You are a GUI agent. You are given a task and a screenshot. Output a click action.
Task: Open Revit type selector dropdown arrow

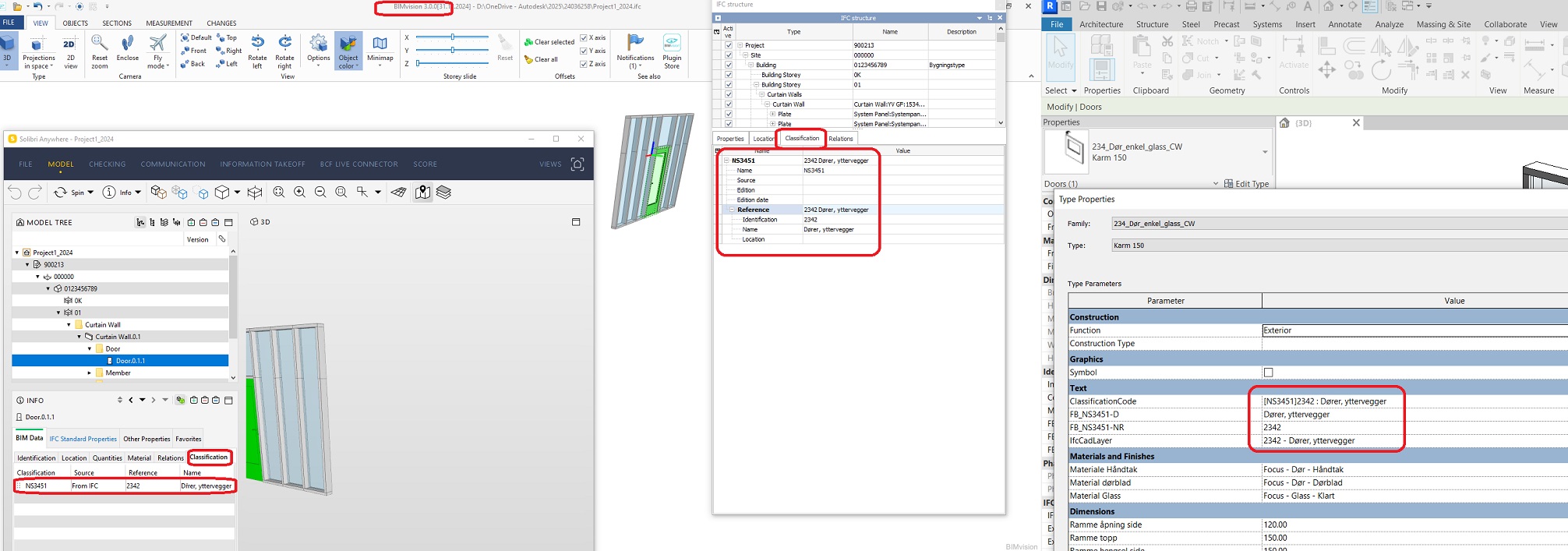[1265, 152]
